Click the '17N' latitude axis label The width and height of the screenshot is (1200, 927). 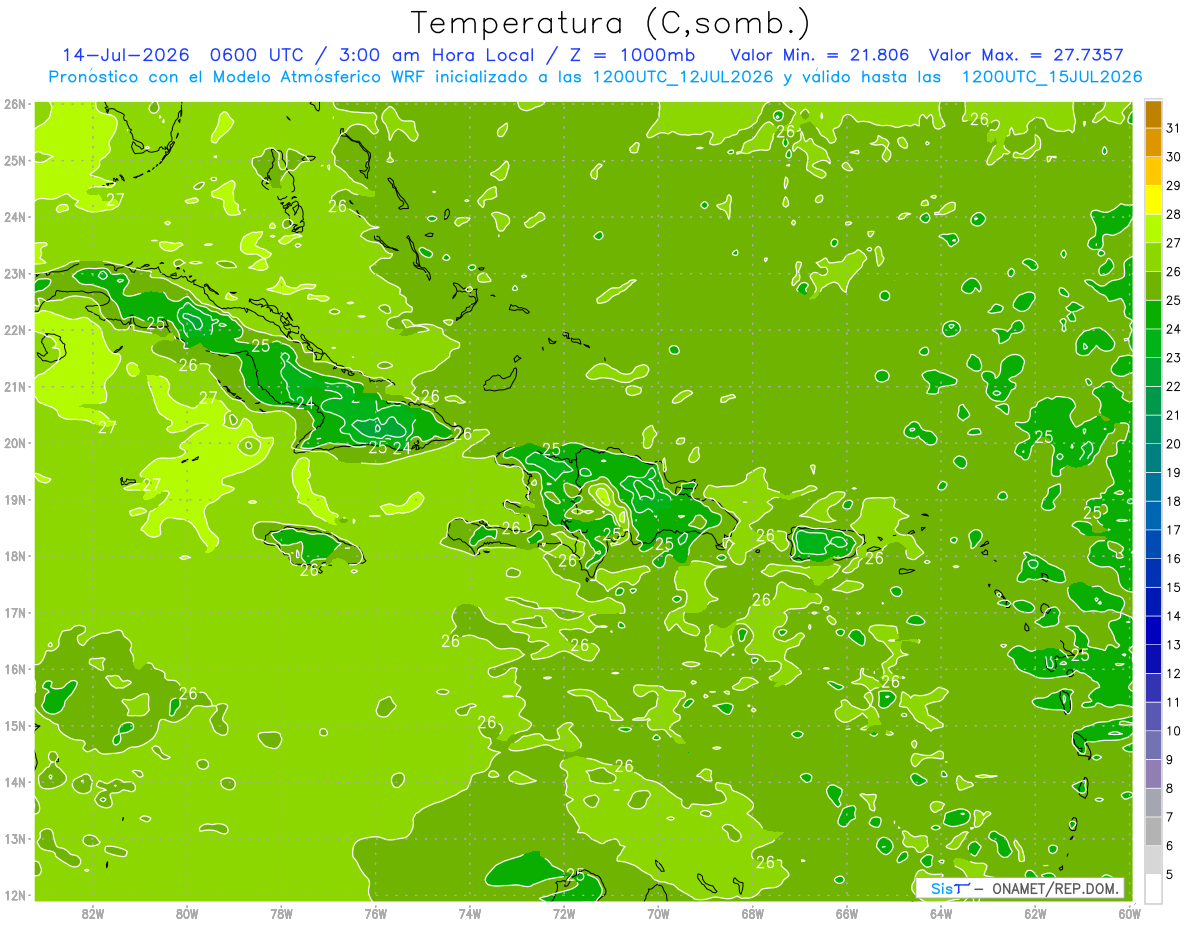(15, 612)
